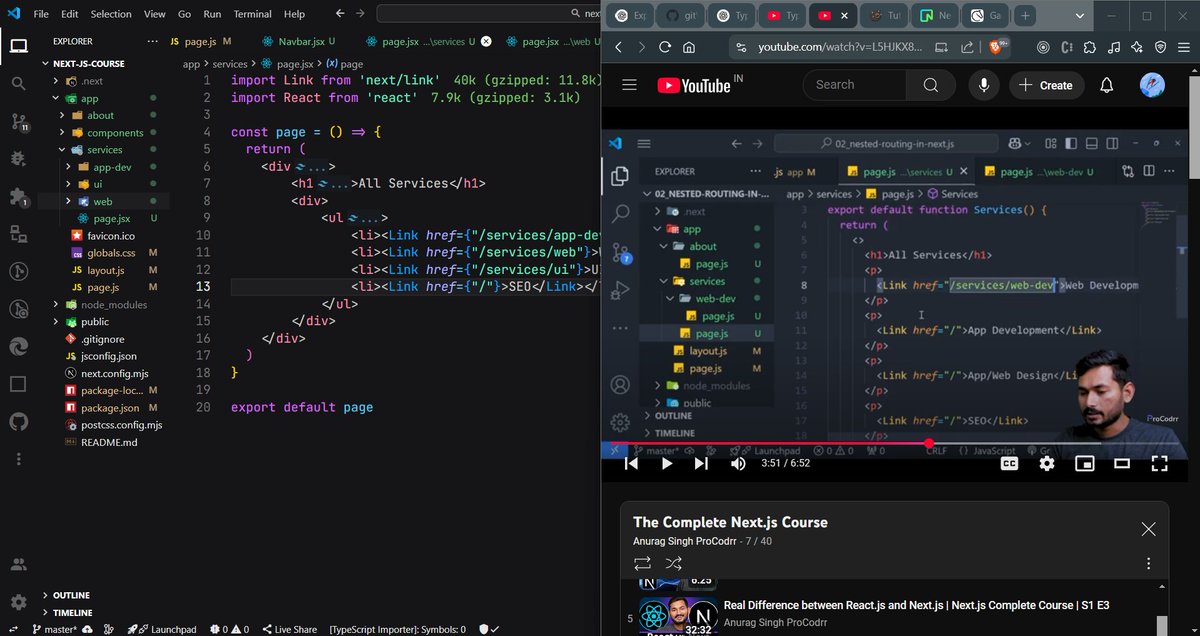Skip to the next video in the player
Viewport: 1200px width, 636px height.
pyautogui.click(x=701, y=464)
